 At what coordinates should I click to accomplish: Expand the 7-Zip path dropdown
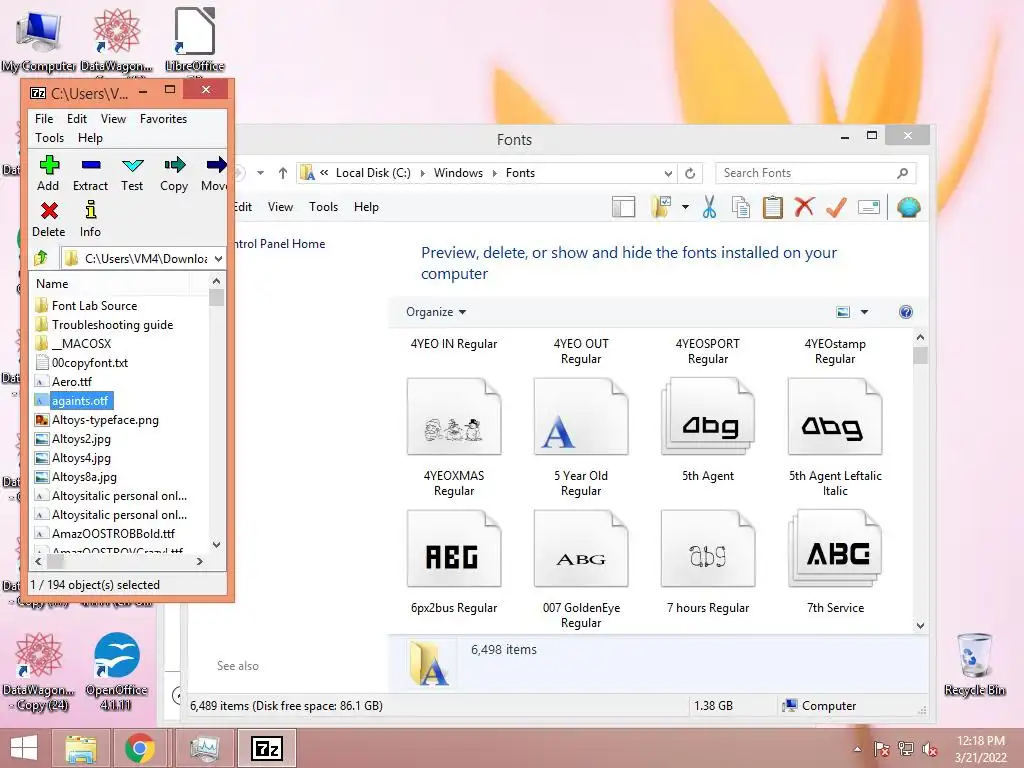[218, 259]
